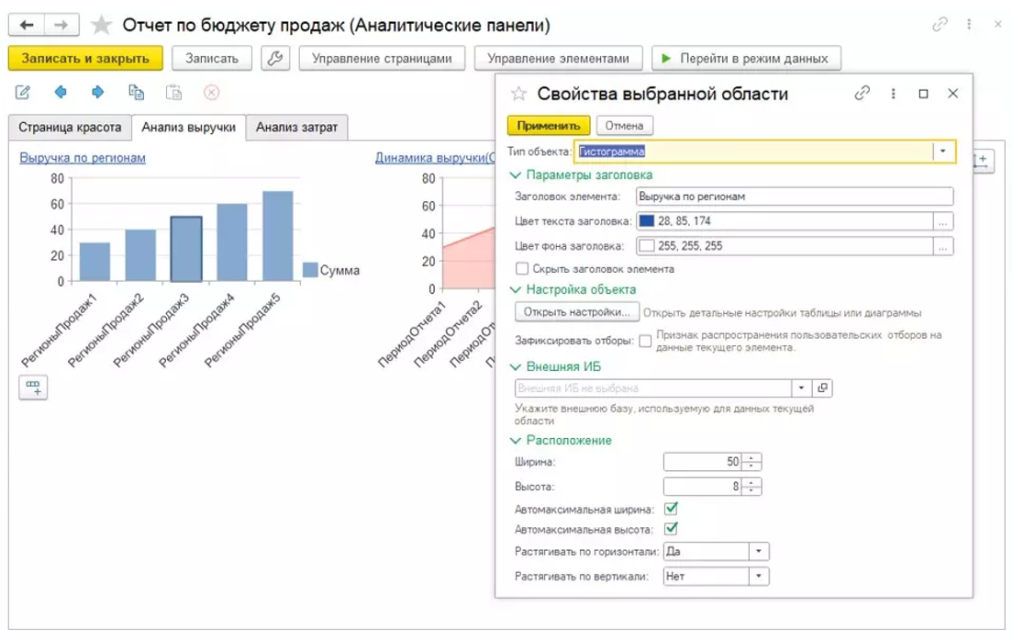
Task: Add report to favorites with star icon
Action: 101,25
